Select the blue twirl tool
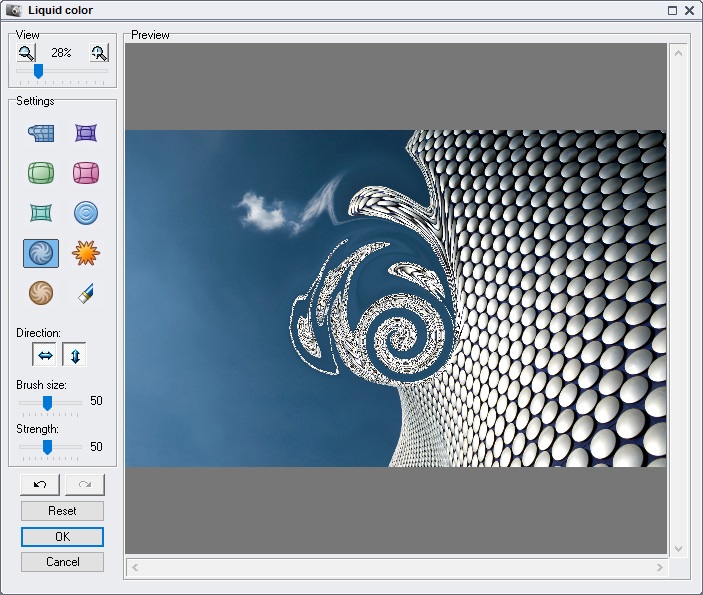Screen dimensions: 703x595 (x=41, y=253)
